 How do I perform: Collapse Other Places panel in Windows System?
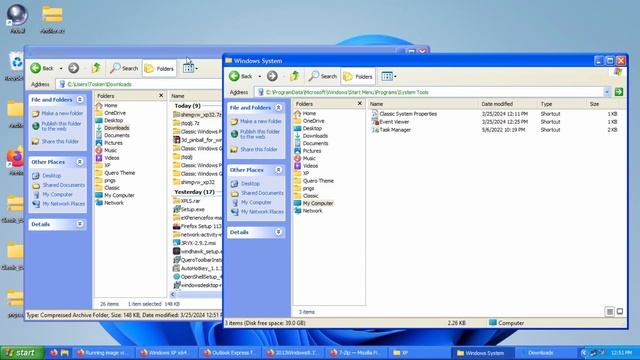point(278,170)
